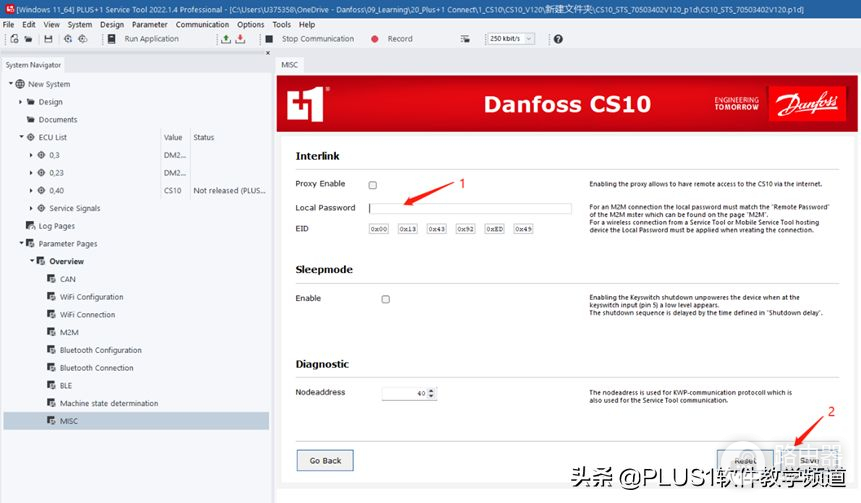861x503 pixels.
Task: Click the Go Back button
Action: (x=325, y=461)
